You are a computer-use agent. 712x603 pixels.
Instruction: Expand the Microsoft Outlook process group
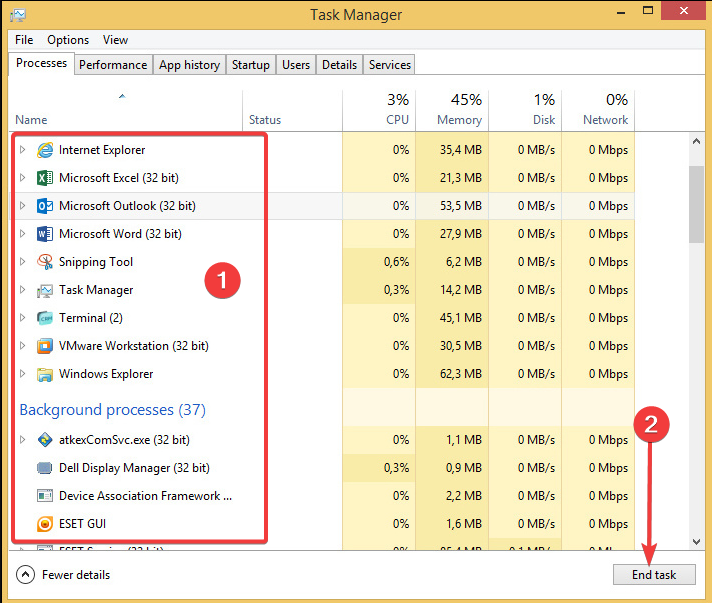coord(22,206)
